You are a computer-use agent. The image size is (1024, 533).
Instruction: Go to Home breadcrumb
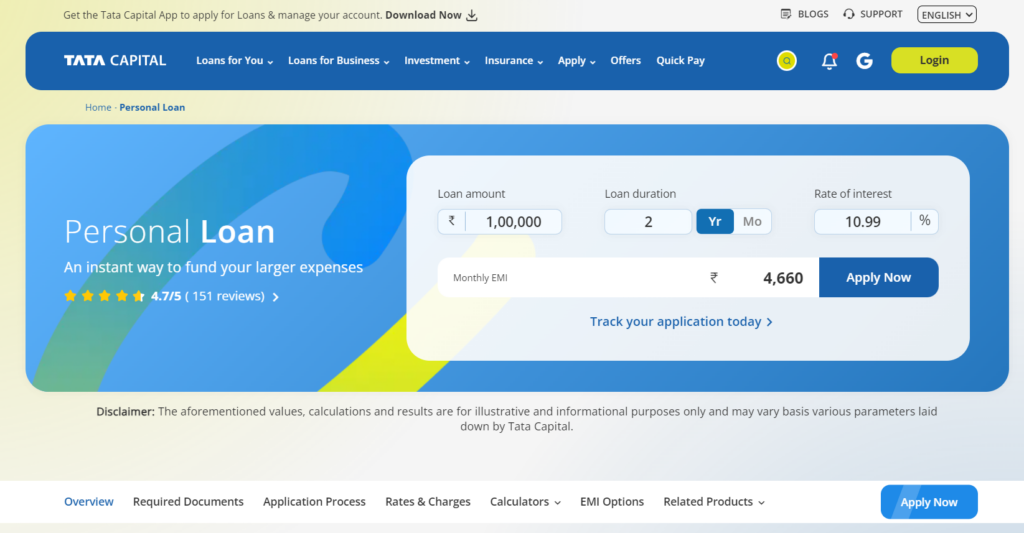click(98, 108)
